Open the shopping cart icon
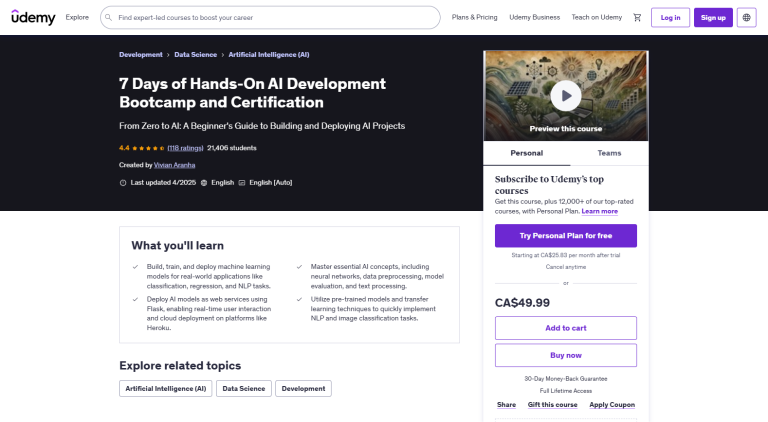 [637, 18]
